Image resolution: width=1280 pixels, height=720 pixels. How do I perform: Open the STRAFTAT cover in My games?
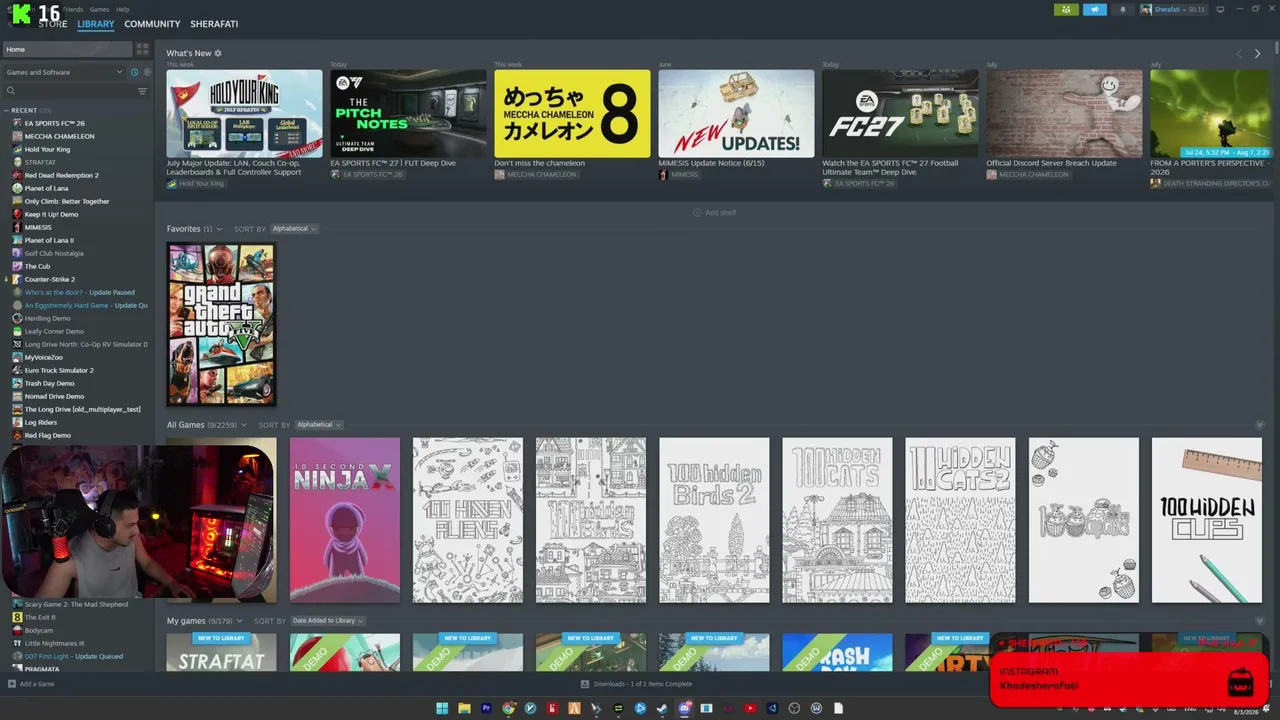221,652
